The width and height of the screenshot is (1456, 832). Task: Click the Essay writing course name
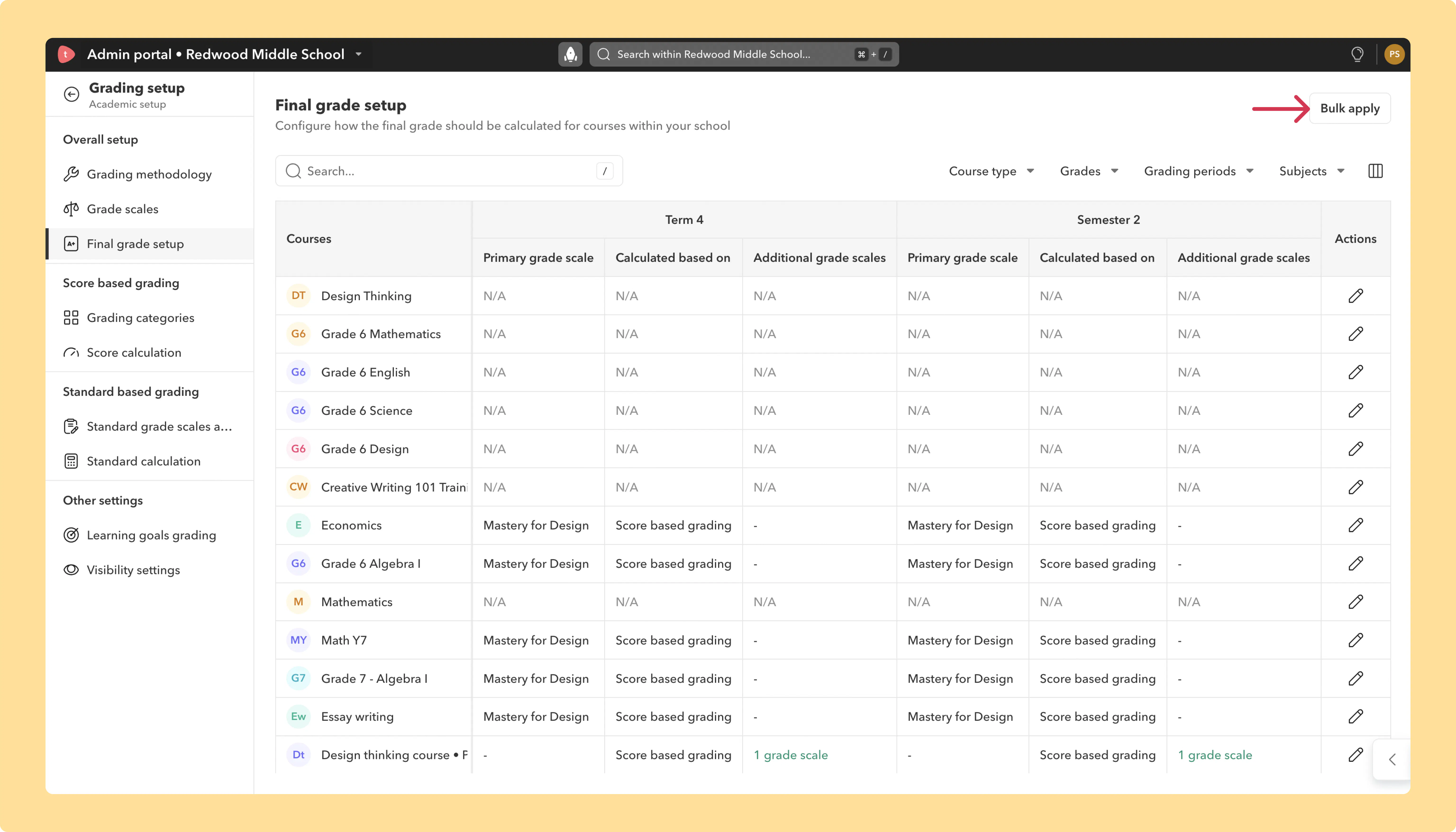(357, 717)
